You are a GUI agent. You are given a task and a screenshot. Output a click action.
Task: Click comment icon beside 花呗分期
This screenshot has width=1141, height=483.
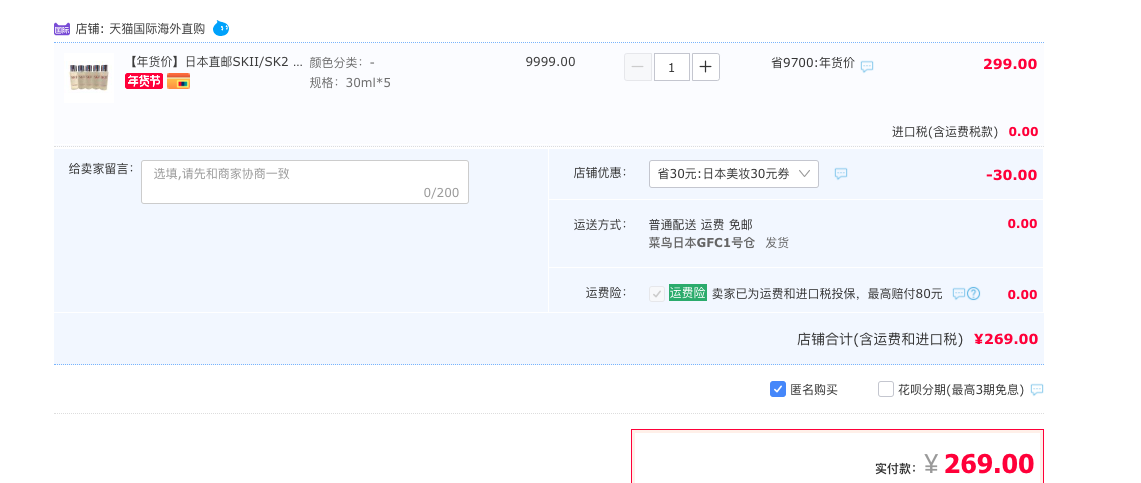pos(1037,389)
